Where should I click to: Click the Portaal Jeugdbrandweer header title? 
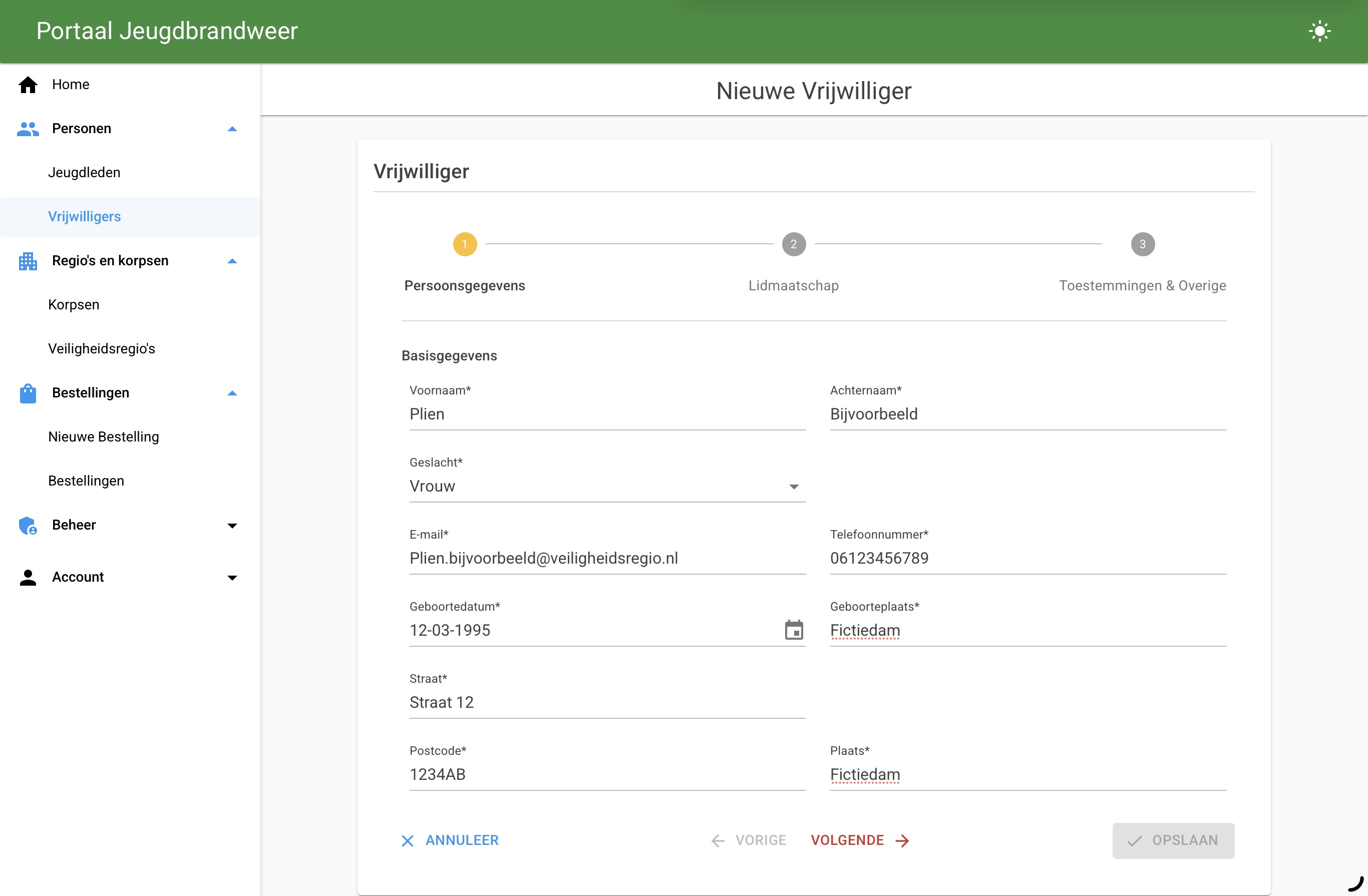click(167, 31)
